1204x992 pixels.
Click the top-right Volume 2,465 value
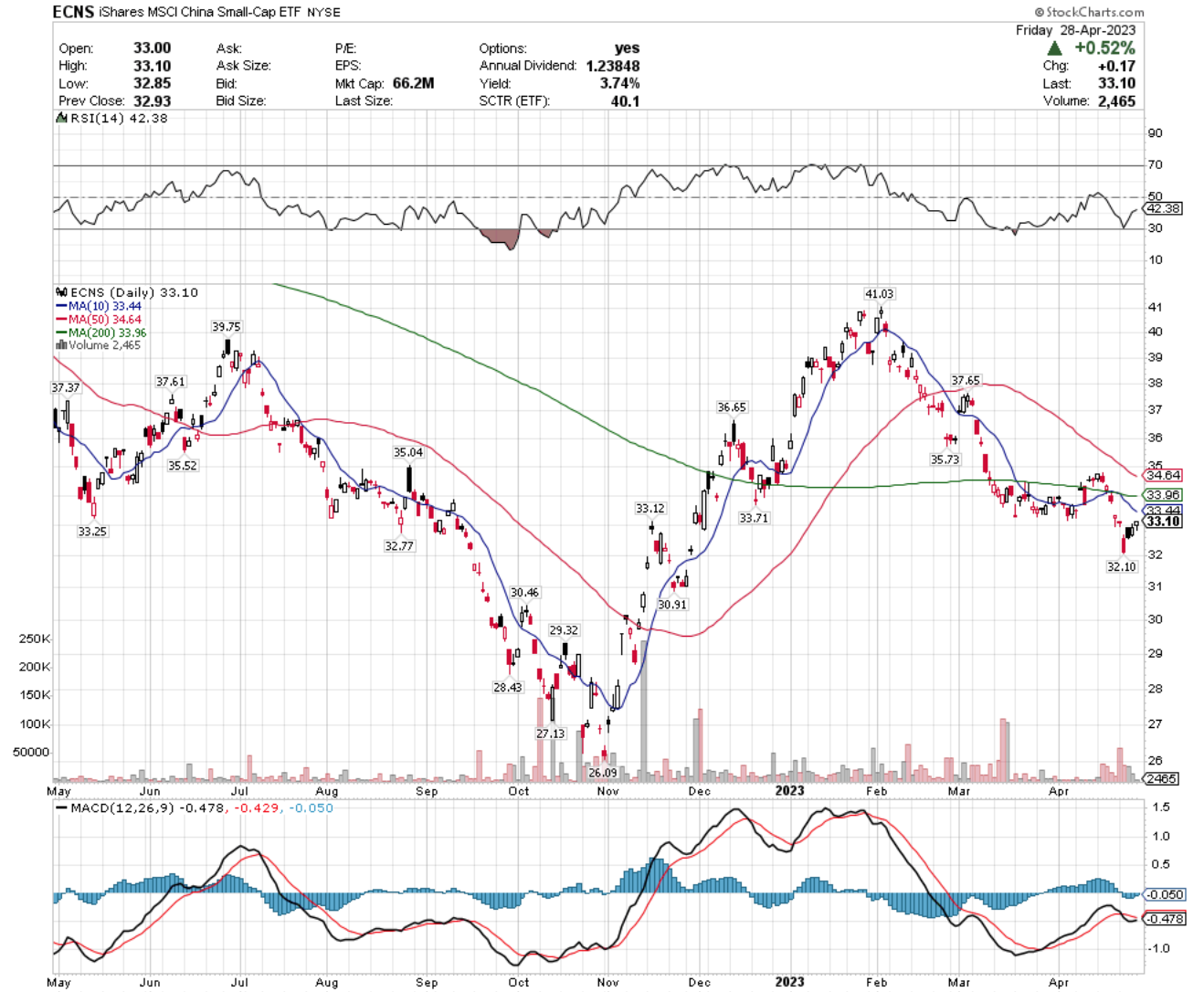point(1117,100)
